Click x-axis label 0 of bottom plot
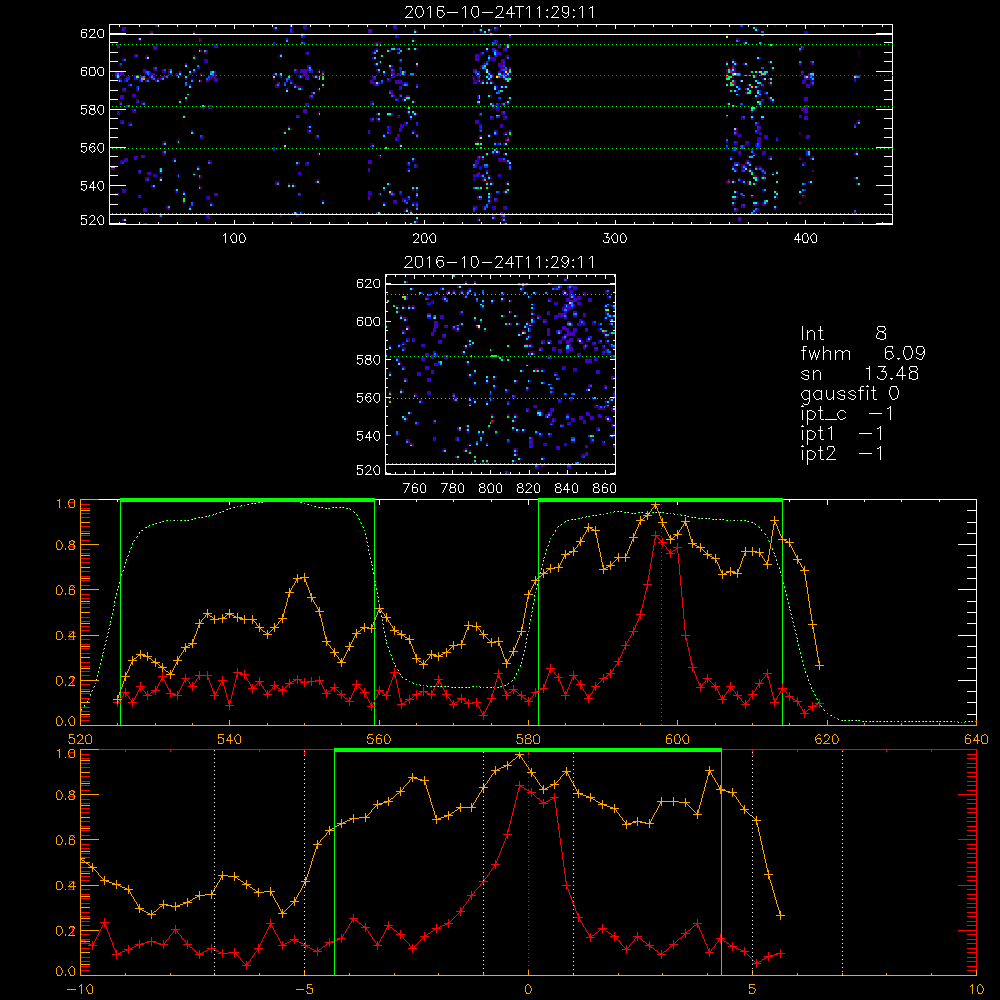 pos(528,989)
